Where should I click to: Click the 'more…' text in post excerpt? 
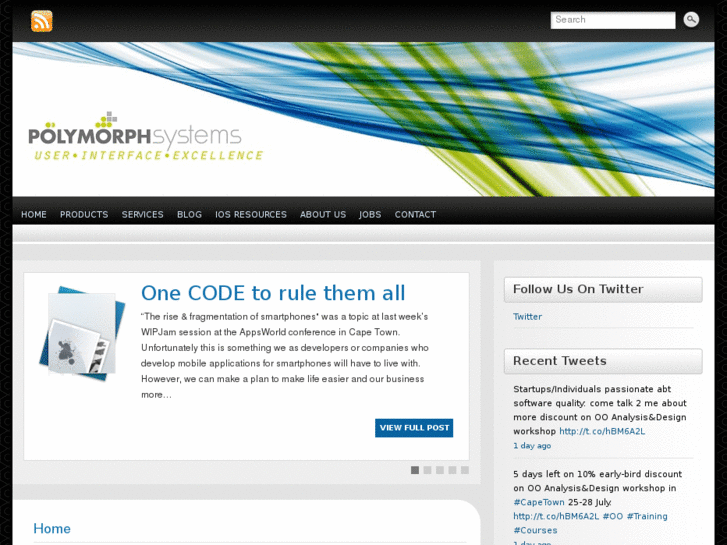coord(156,395)
